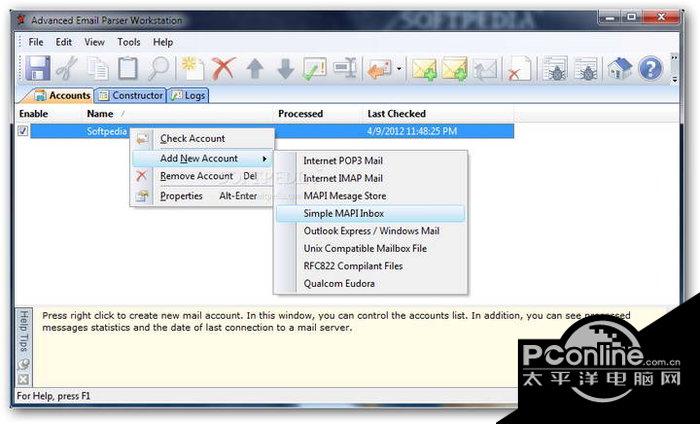Sort by the Enable column header
This screenshot has width=700, height=424.
pos(33,114)
